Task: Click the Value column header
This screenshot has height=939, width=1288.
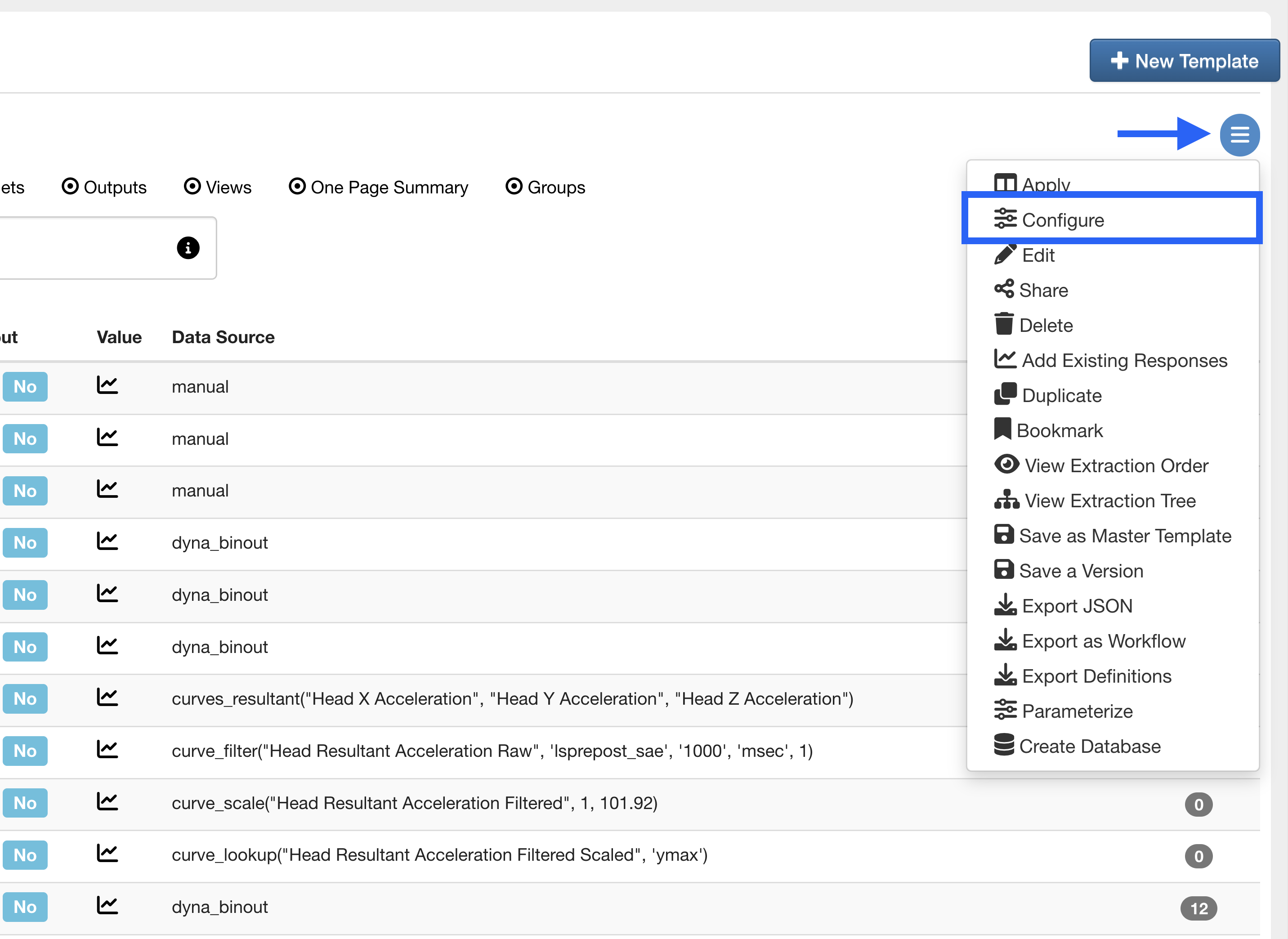Action: 119,337
